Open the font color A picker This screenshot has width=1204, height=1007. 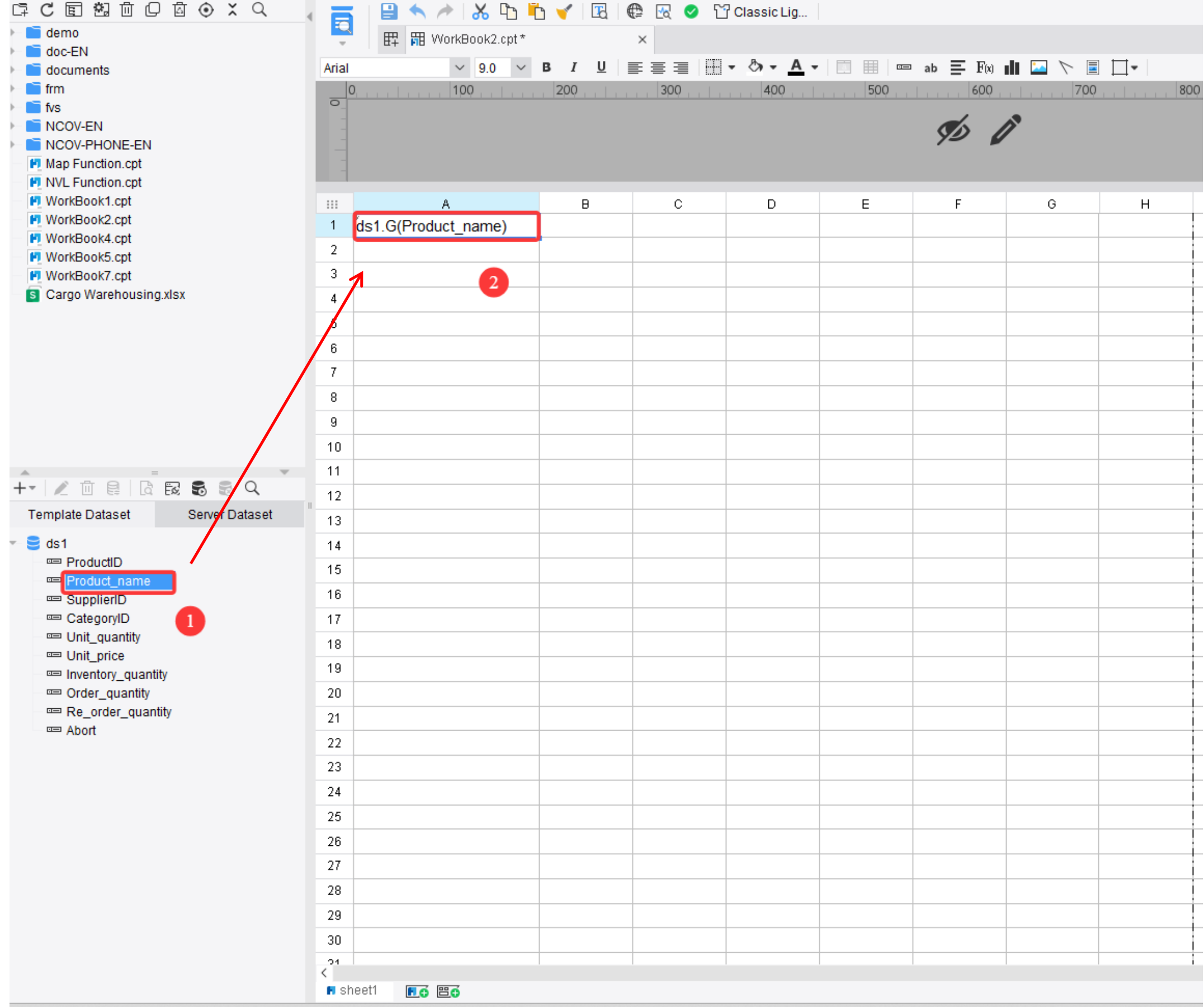(796, 68)
